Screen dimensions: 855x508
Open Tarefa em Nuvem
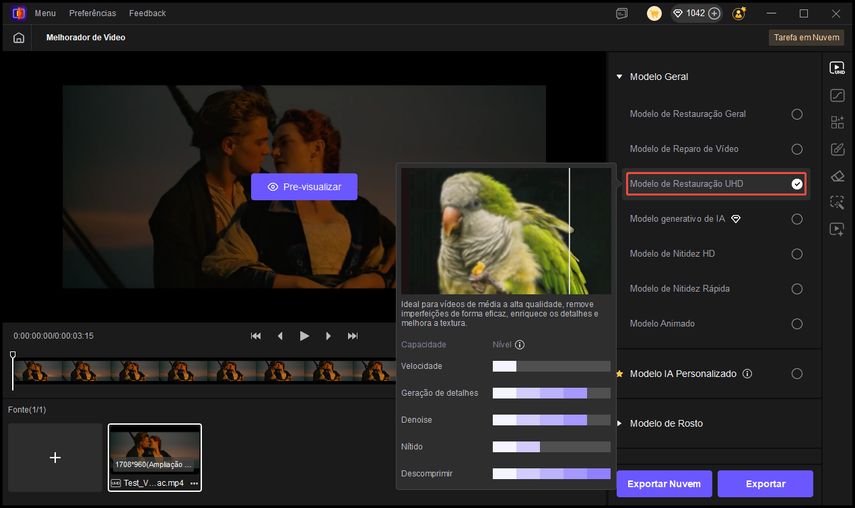click(806, 38)
